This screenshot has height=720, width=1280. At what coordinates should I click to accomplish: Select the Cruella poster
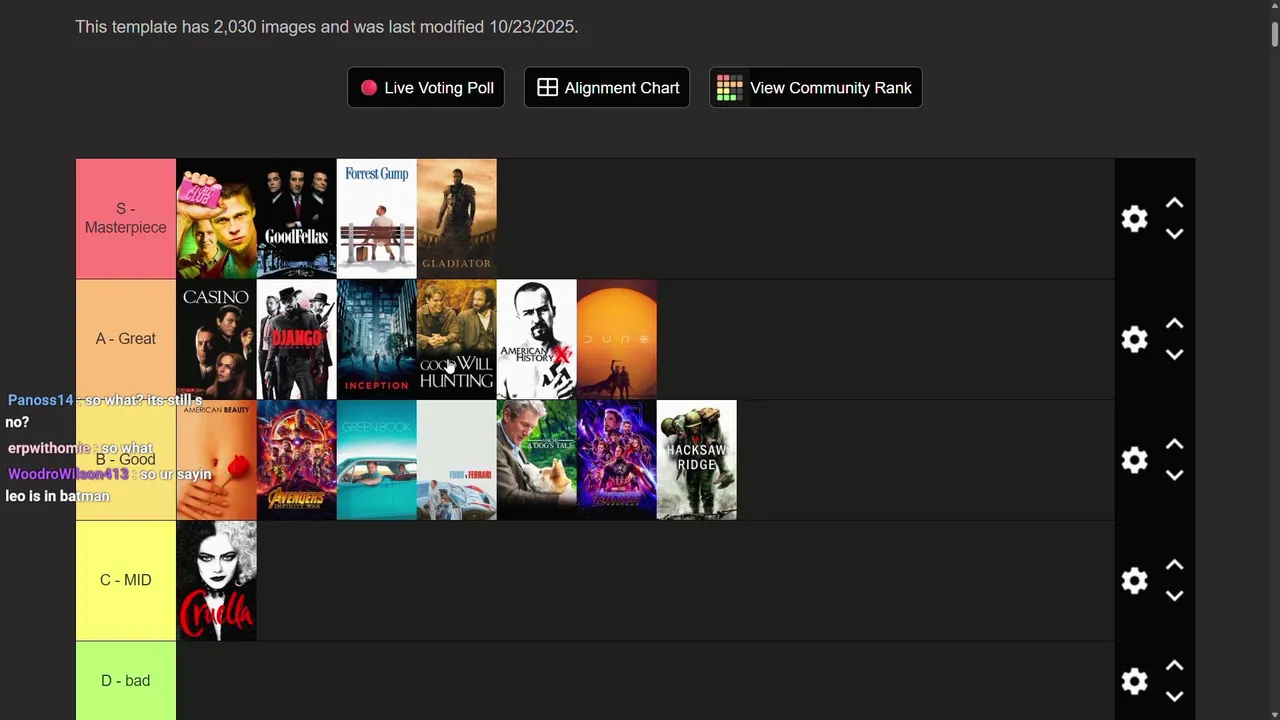[217, 581]
